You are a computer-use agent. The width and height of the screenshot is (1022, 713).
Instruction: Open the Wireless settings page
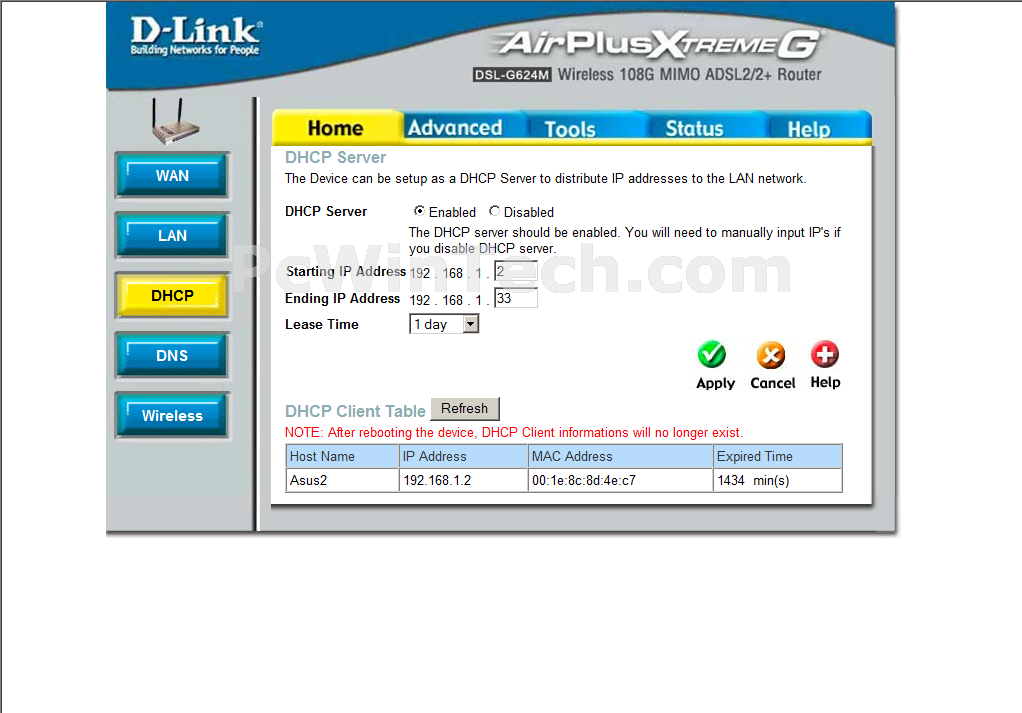[172, 415]
